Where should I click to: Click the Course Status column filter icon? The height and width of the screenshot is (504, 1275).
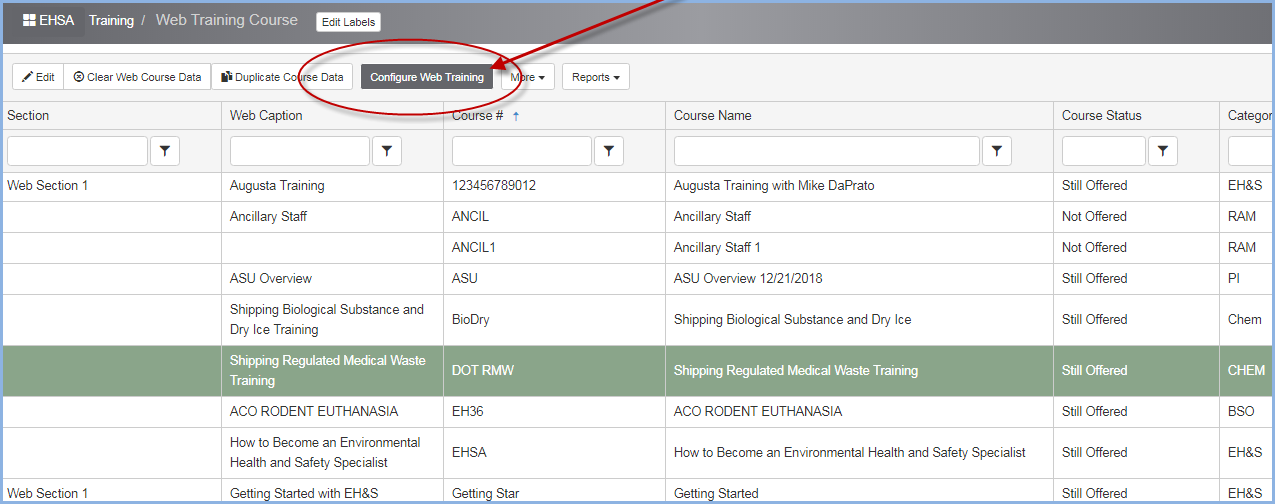[1162, 151]
